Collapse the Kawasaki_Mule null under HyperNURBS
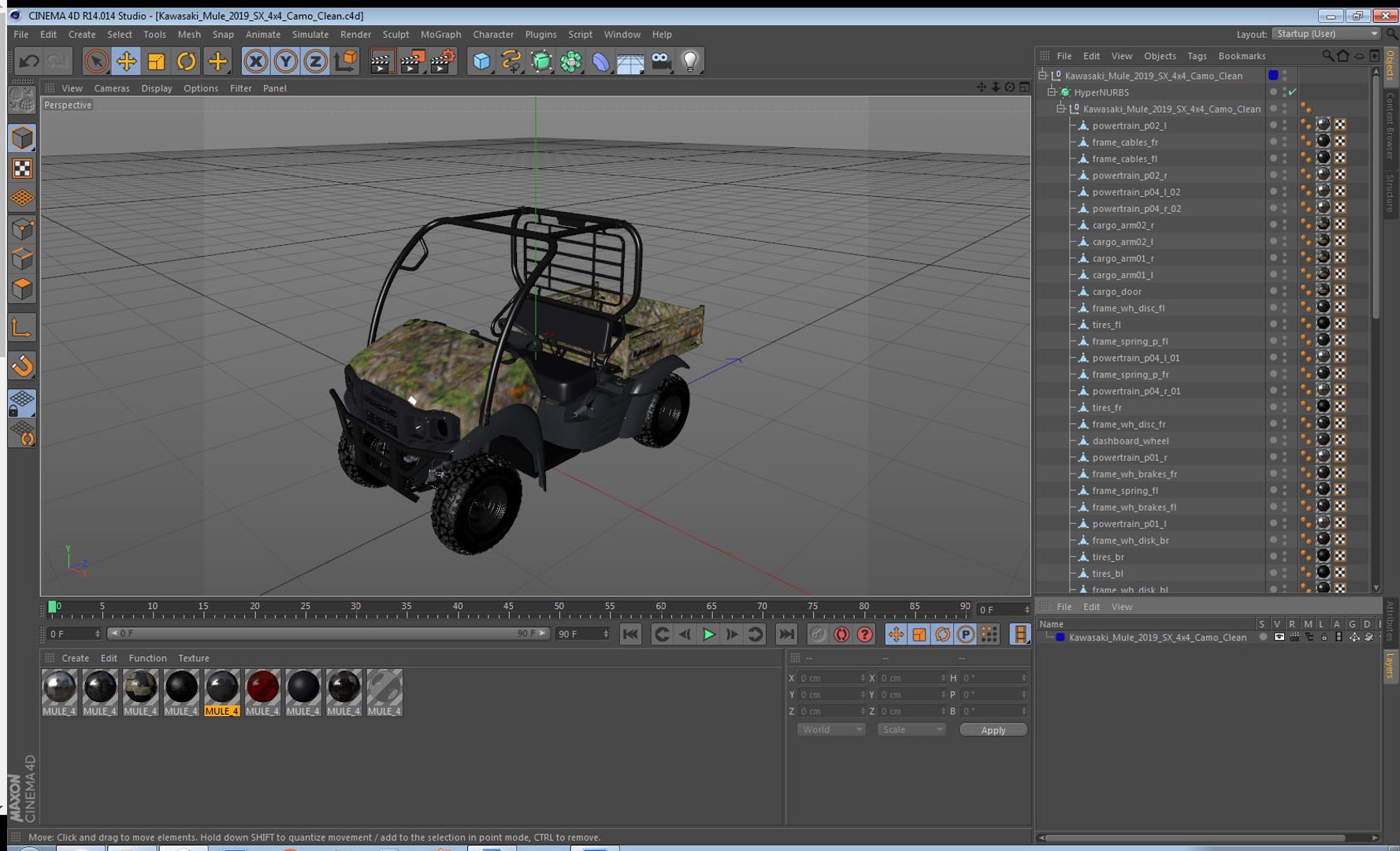Image resolution: width=1400 pixels, height=851 pixels. point(1060,109)
